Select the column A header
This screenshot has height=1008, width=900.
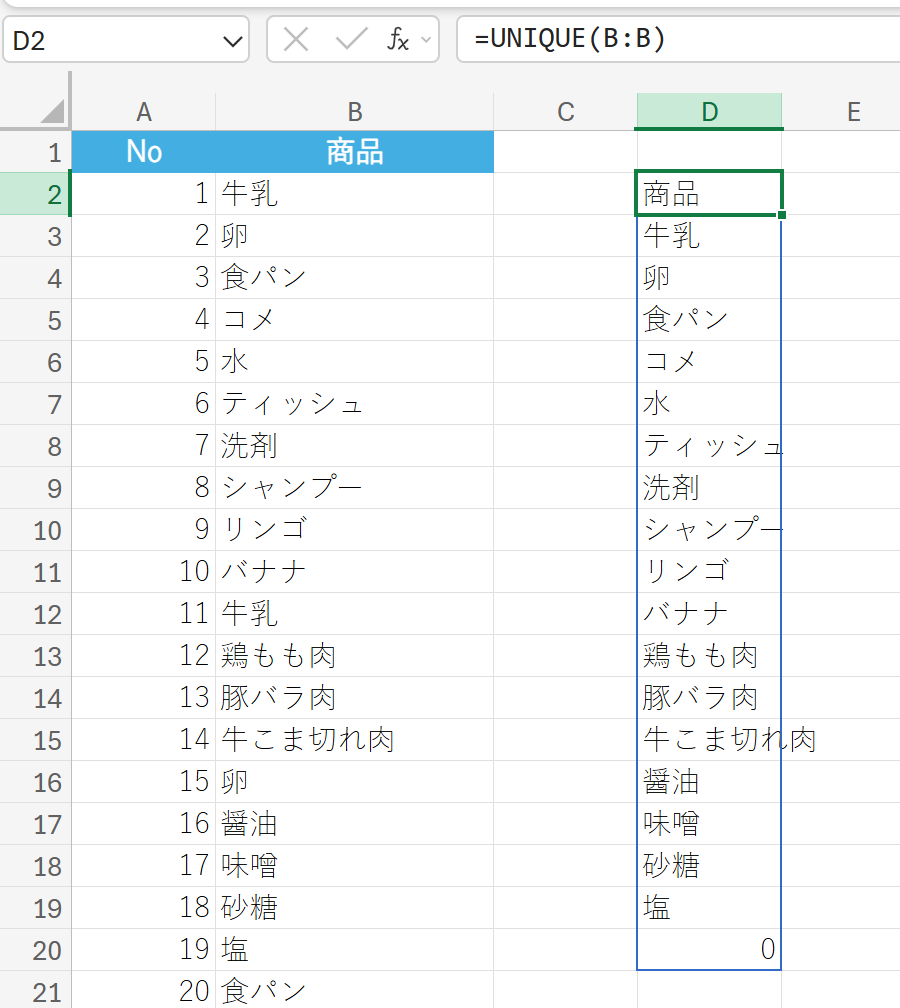click(144, 111)
